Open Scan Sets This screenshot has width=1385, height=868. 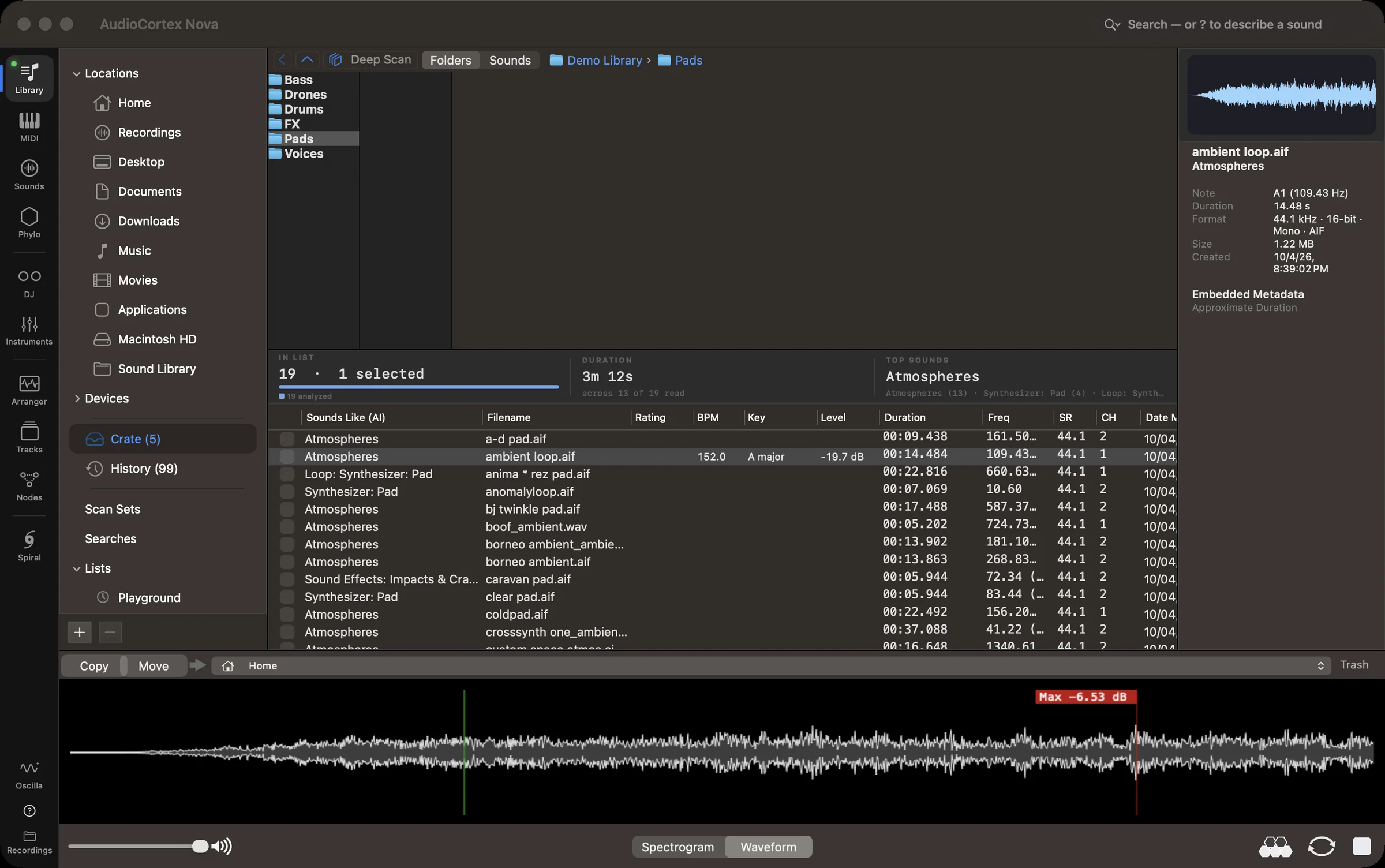pyautogui.click(x=113, y=509)
